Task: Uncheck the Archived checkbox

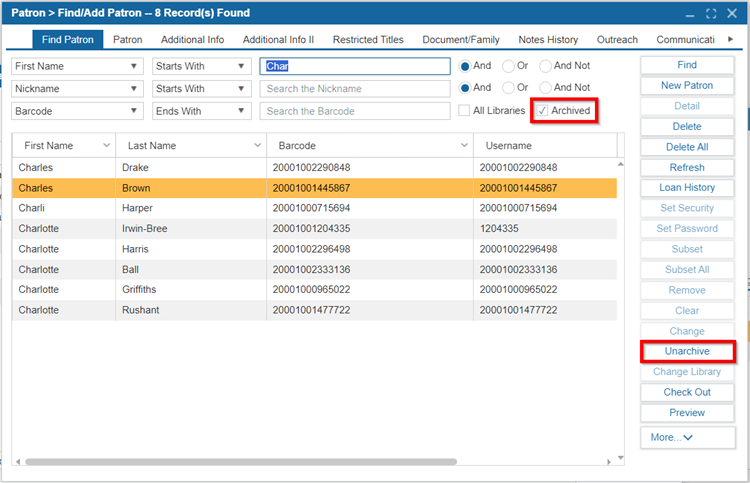Action: click(x=542, y=110)
